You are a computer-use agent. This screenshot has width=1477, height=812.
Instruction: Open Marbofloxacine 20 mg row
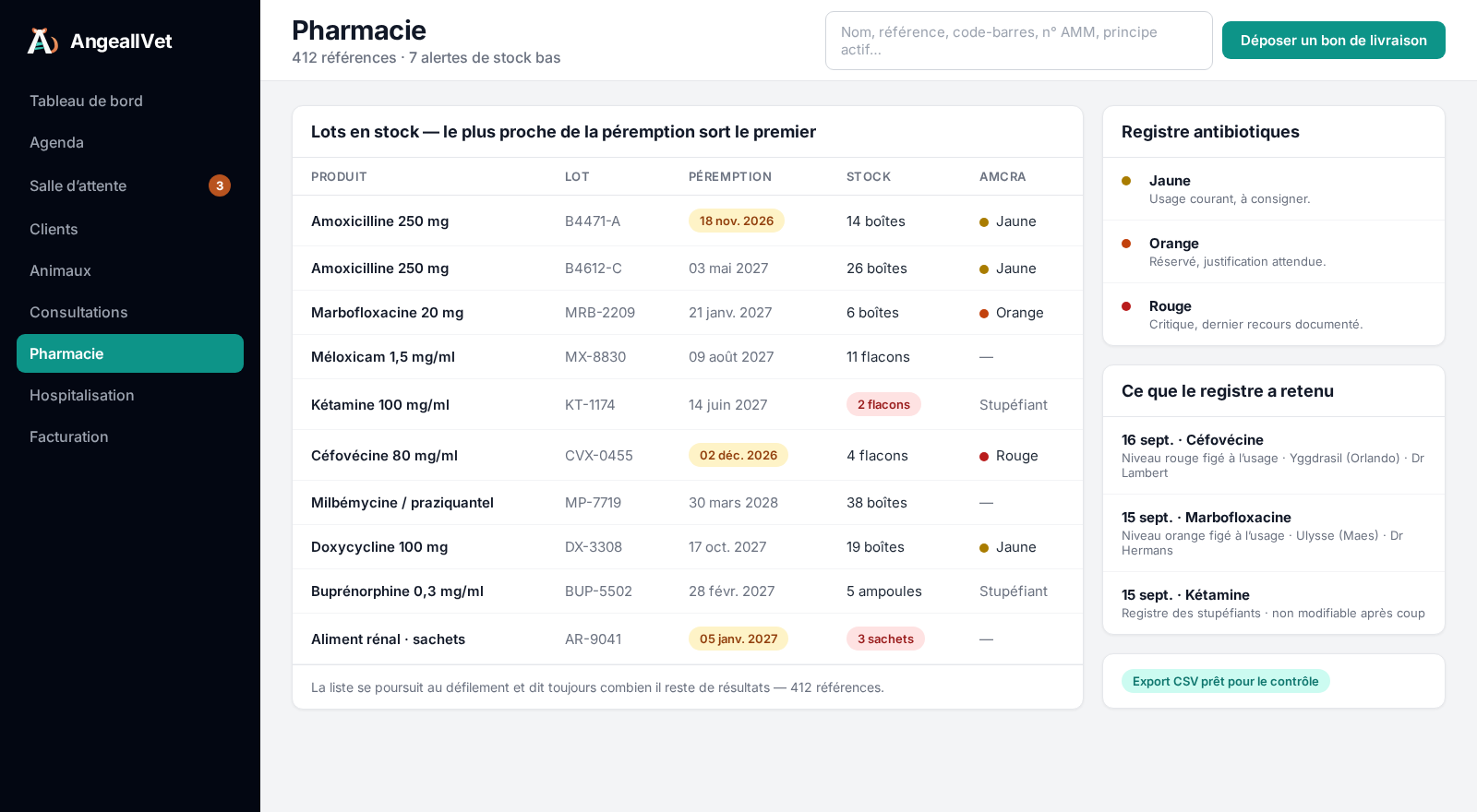(x=688, y=313)
